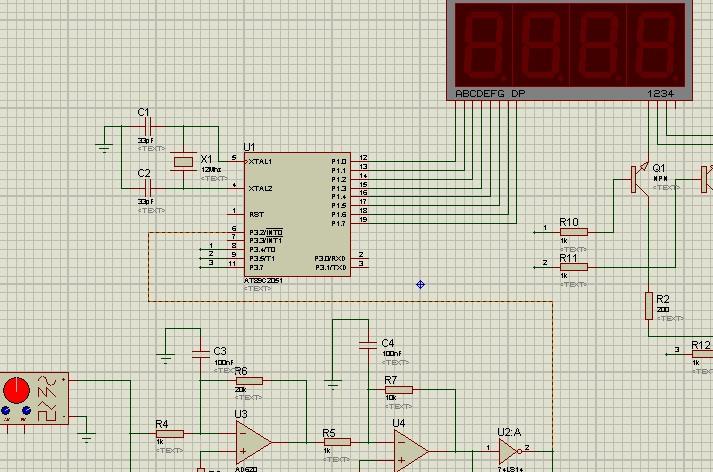
Task: Select the U1 microcontroller chip body
Action: [x=297, y=214]
